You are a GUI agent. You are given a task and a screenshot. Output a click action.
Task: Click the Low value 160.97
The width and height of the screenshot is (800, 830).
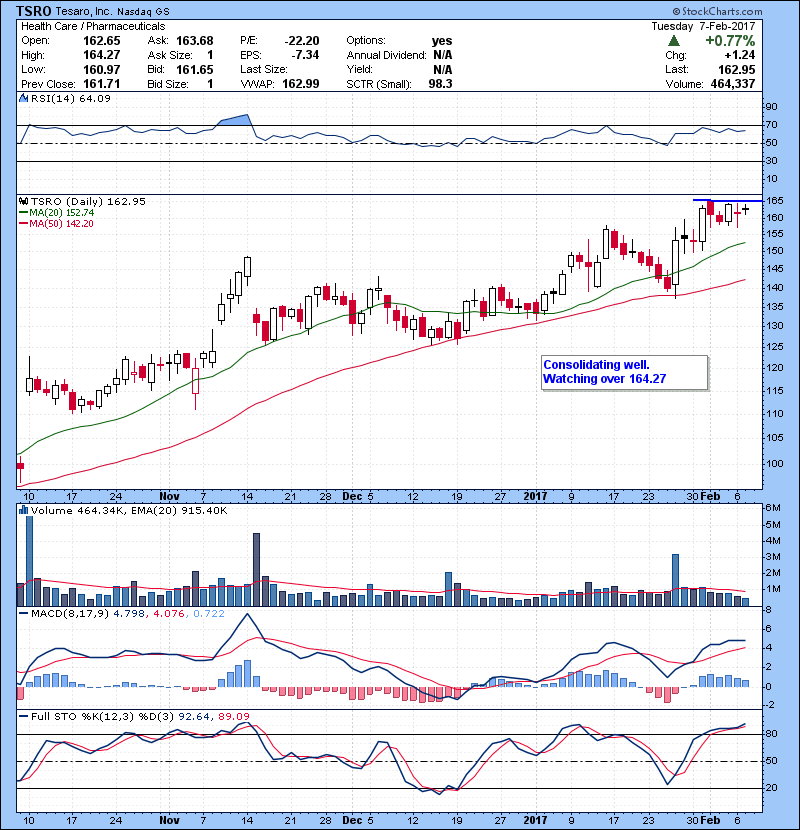[102, 69]
